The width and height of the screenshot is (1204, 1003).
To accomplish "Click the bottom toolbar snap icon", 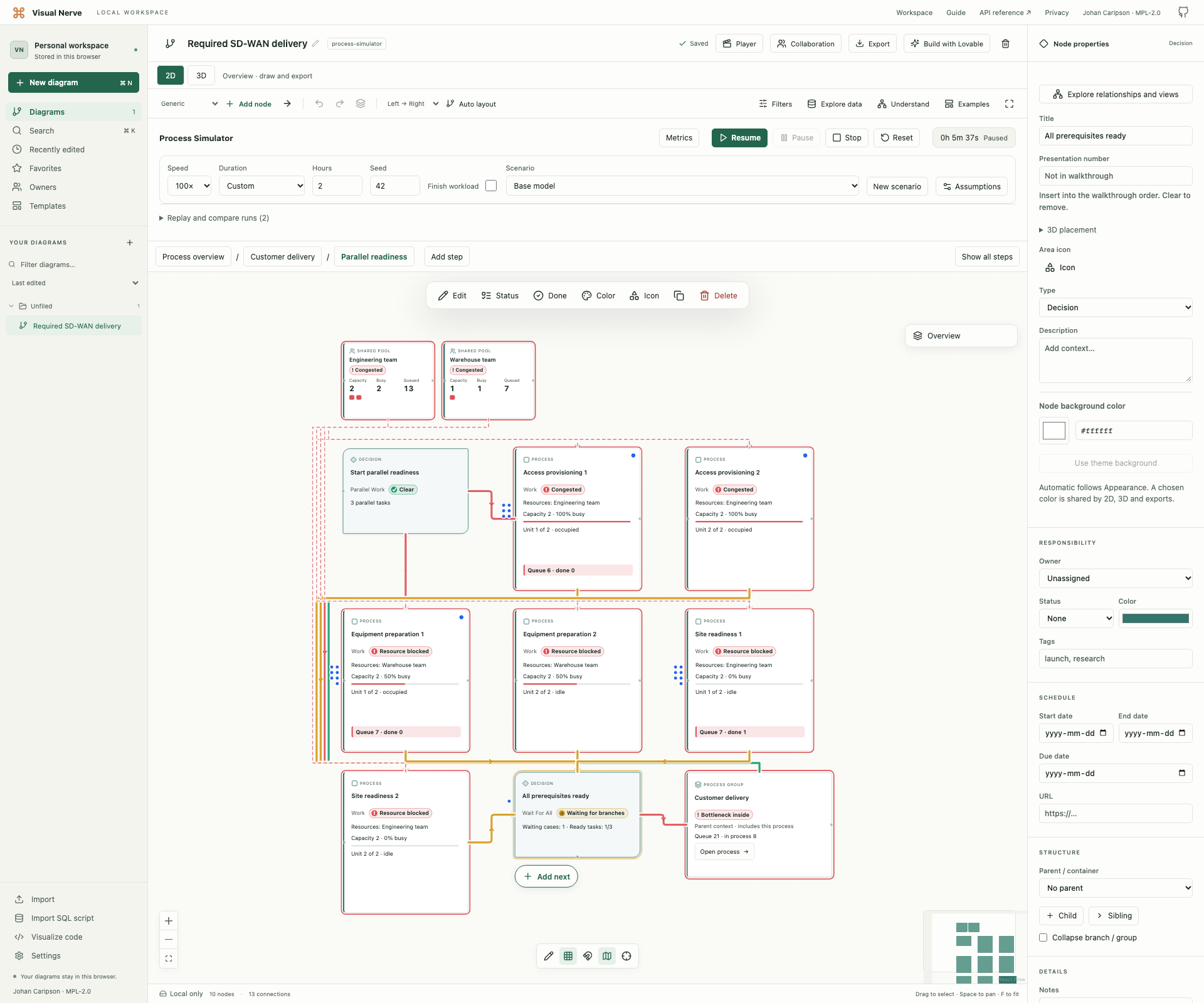I will 588,956.
